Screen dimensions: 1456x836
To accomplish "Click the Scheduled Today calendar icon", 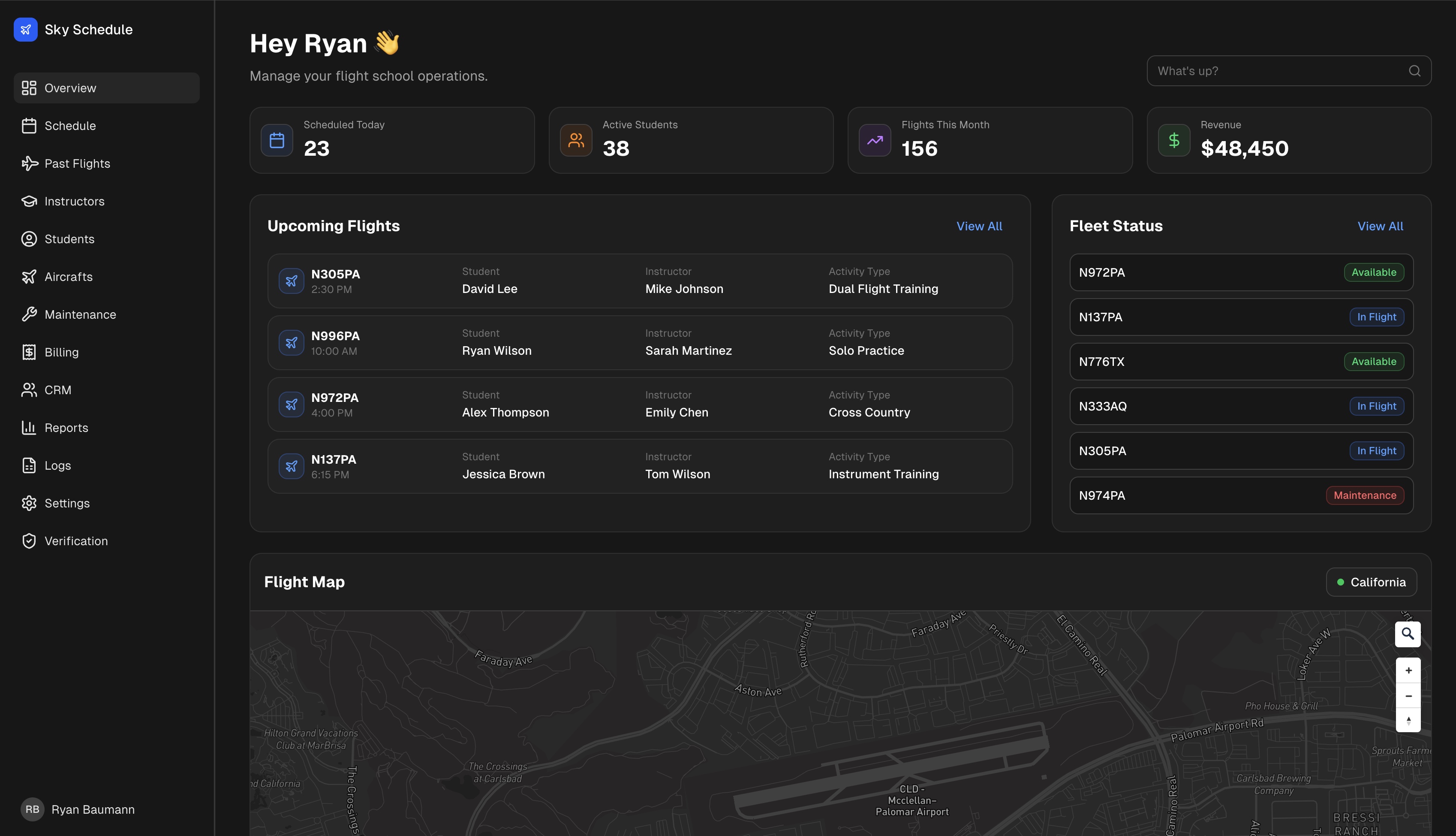I will tap(277, 141).
